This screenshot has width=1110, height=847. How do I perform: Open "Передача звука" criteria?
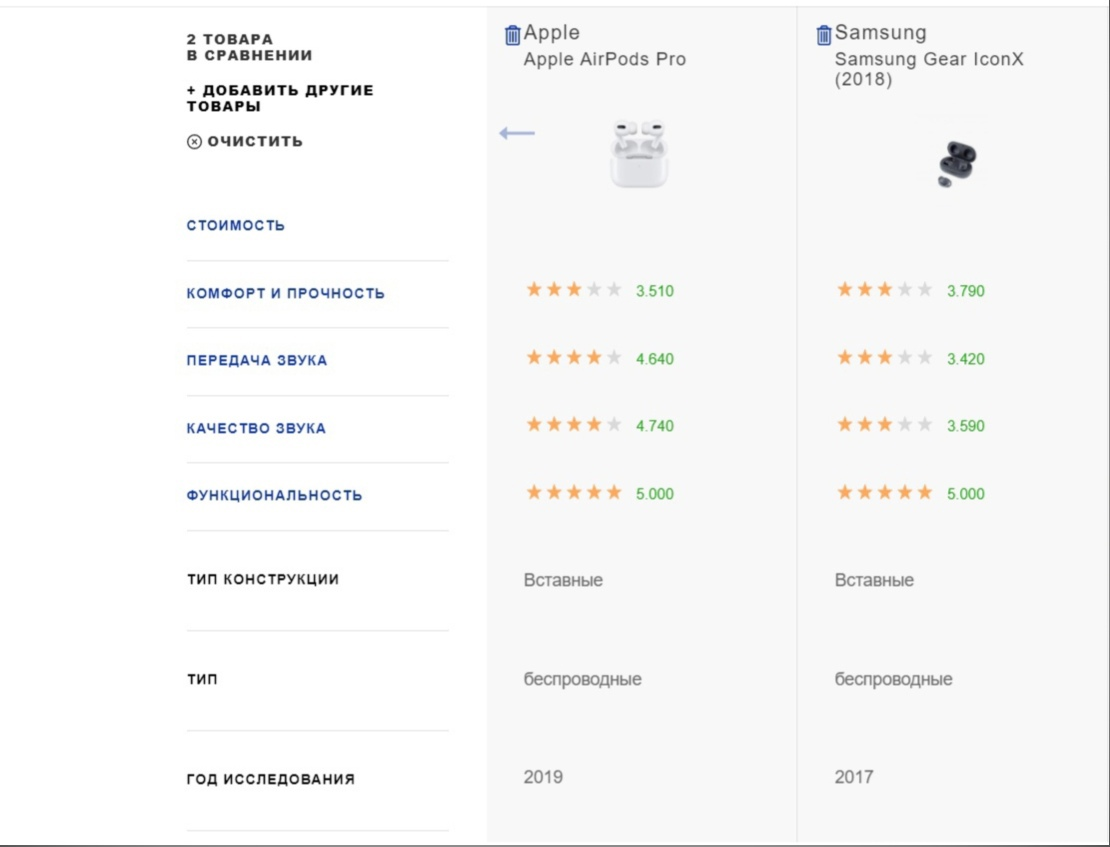(256, 361)
